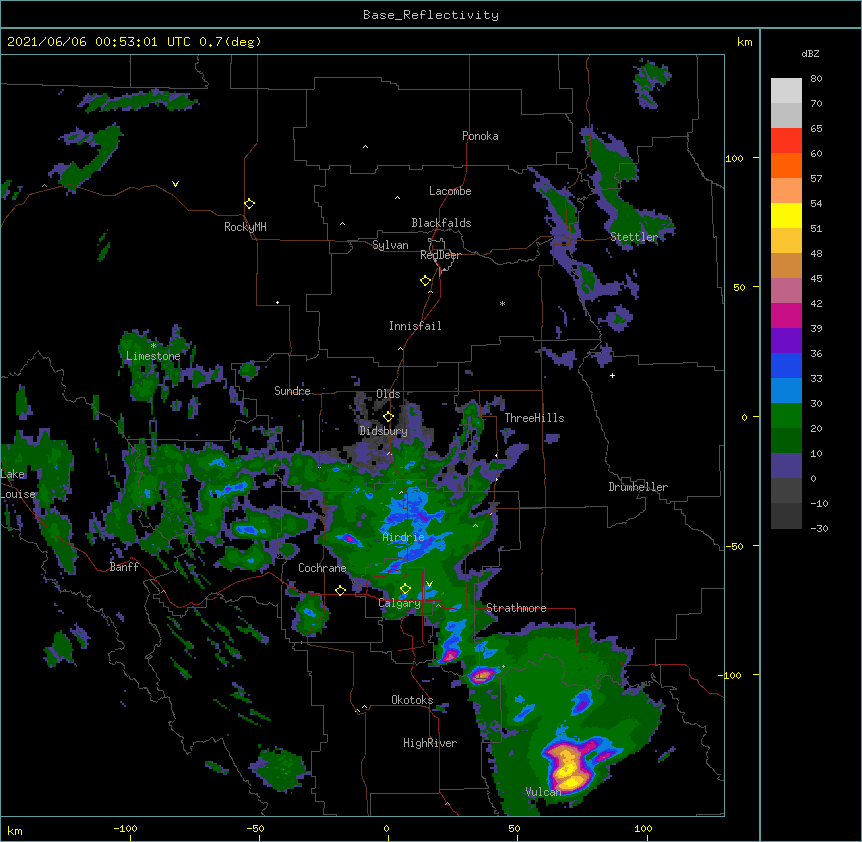Click the Vulcan city label

(543, 792)
